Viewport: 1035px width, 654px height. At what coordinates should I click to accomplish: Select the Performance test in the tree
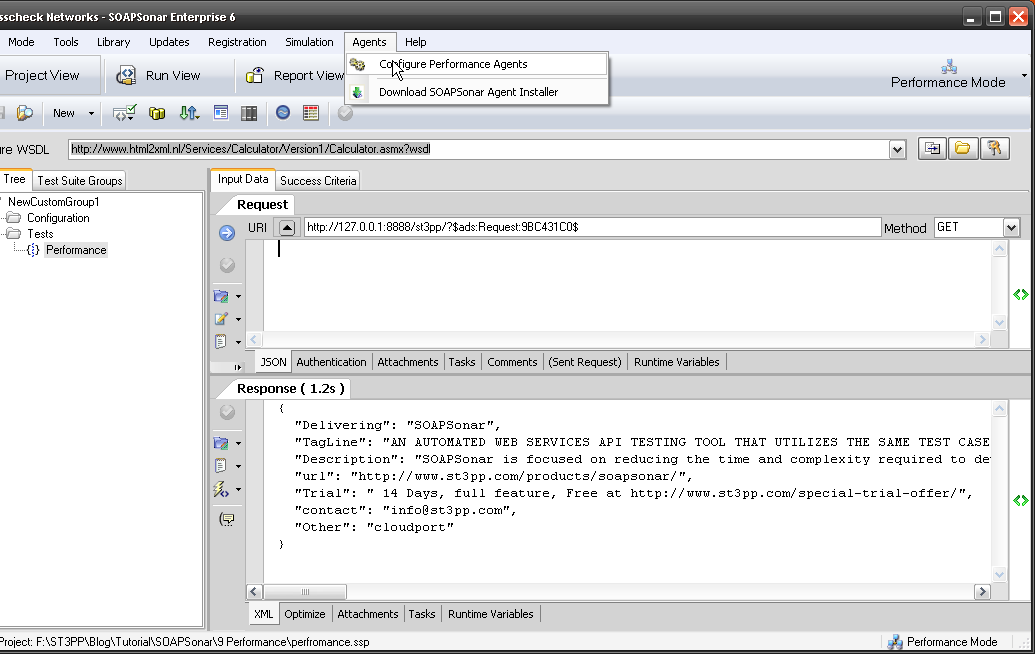pyautogui.click(x=76, y=250)
